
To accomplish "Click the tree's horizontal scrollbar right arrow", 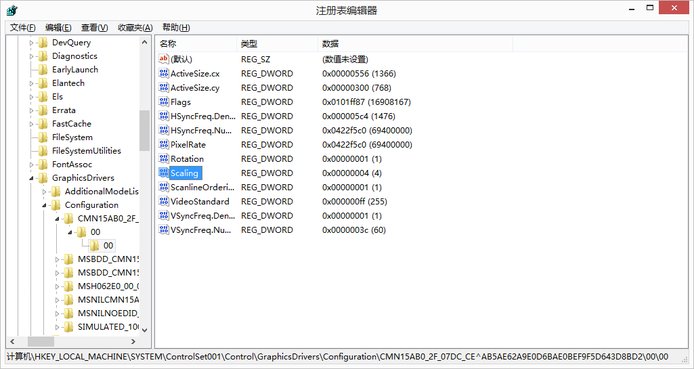I will [x=133, y=341].
